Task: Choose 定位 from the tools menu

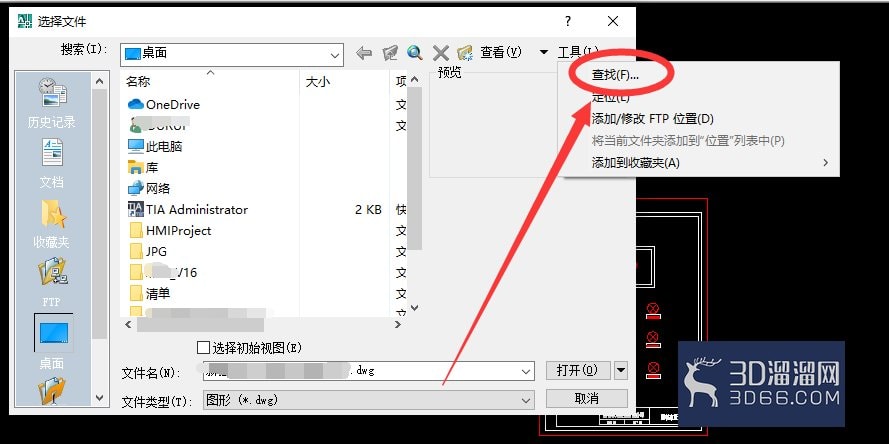Action: click(x=611, y=97)
